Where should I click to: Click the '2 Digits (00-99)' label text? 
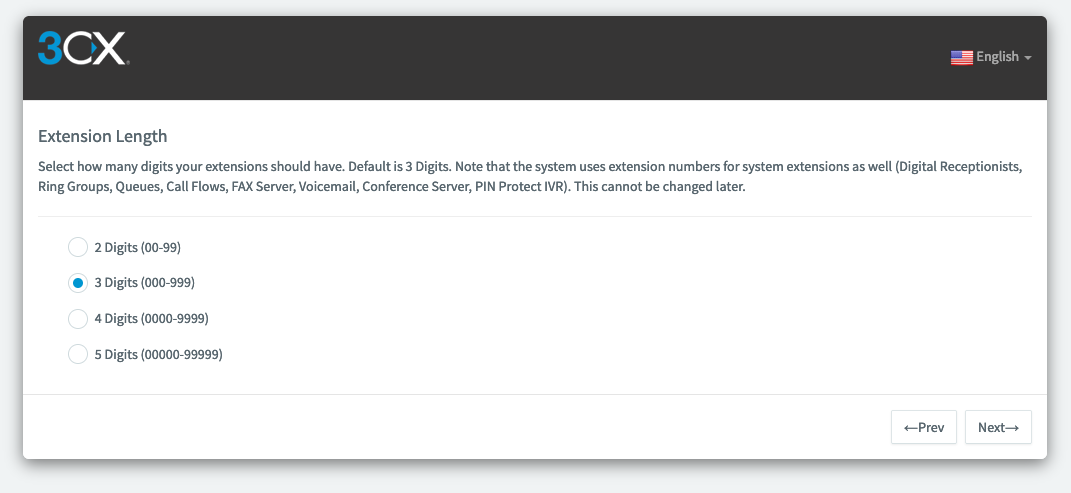[137, 248]
